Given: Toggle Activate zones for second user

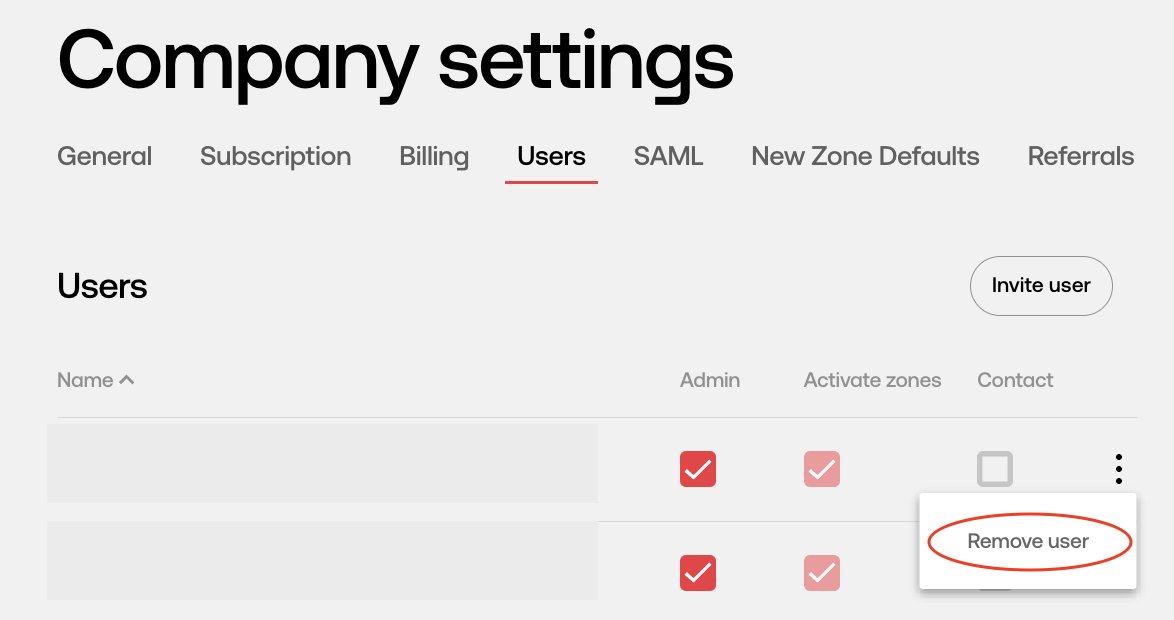Looking at the screenshot, I should point(822,573).
